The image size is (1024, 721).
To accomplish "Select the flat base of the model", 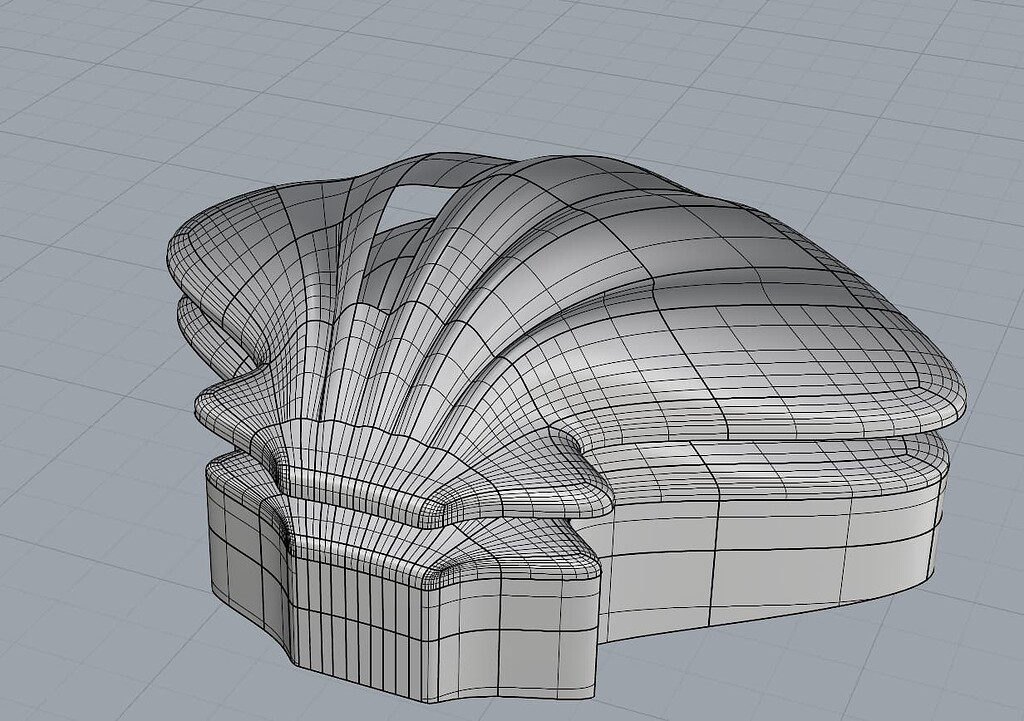I will [x=700, y=560].
